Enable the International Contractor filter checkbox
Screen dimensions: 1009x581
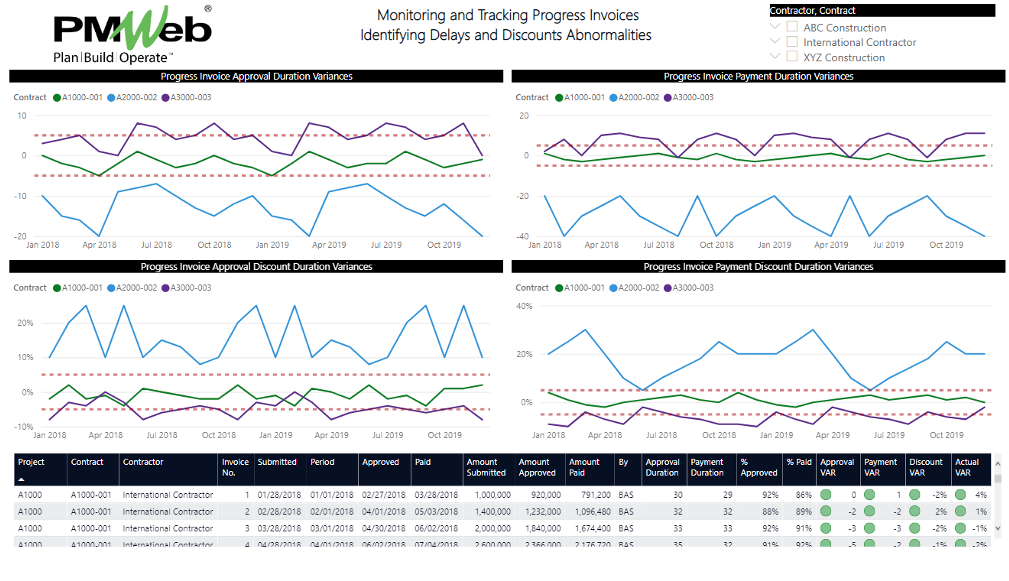pos(792,42)
